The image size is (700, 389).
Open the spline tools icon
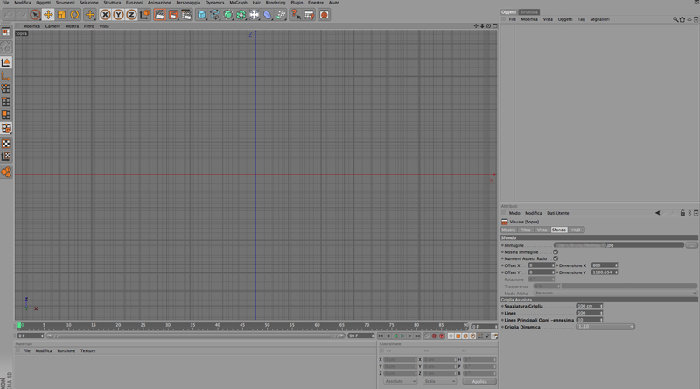pos(215,15)
